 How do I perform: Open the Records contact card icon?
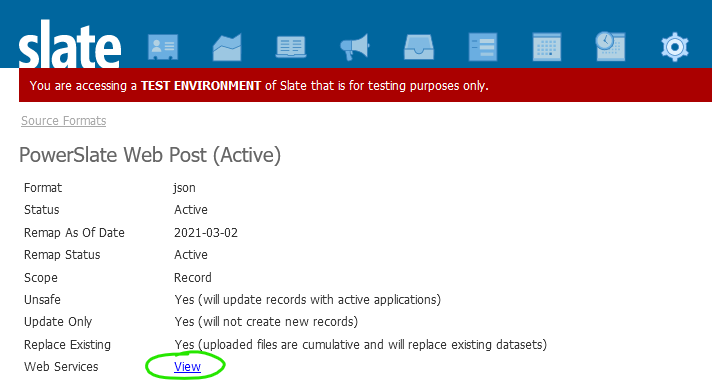point(163,47)
